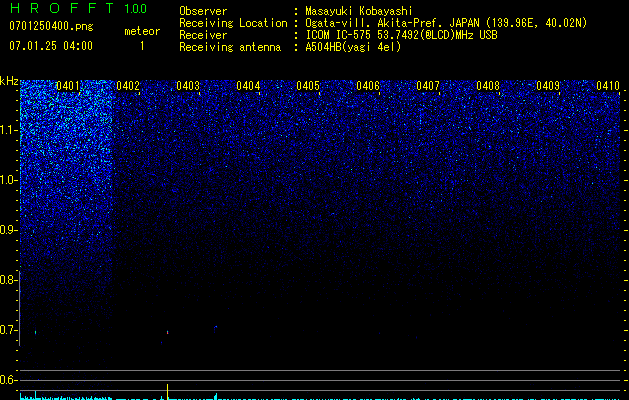
Task: Click the 0403 time marker
Action: pos(188,86)
